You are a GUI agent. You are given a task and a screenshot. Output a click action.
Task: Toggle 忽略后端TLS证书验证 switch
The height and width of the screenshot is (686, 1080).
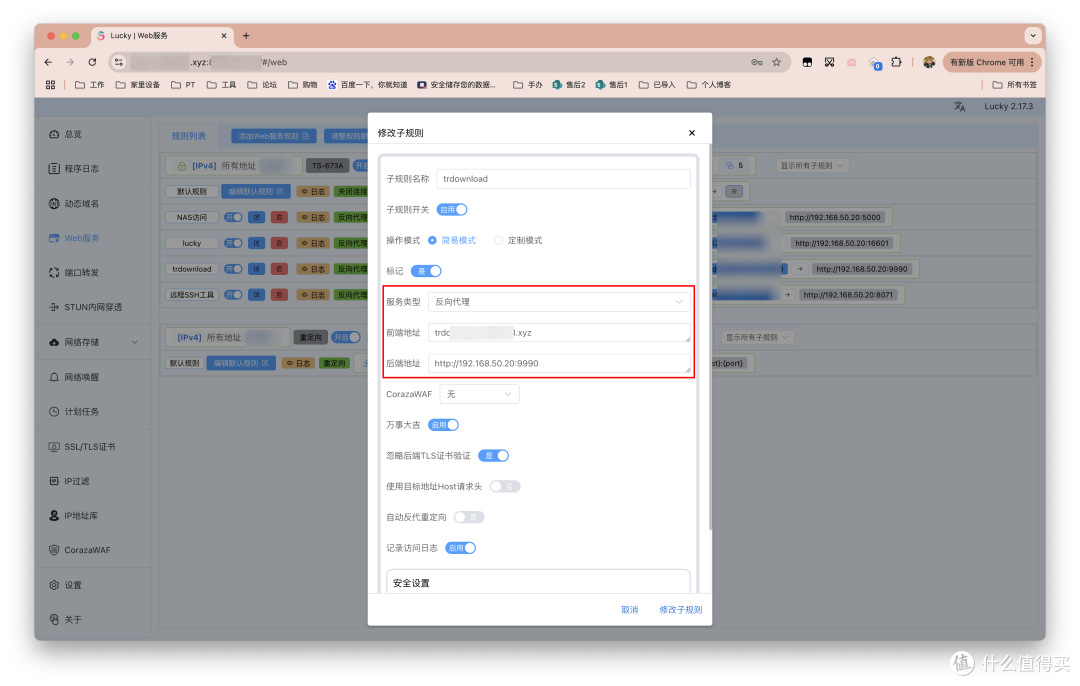493,455
